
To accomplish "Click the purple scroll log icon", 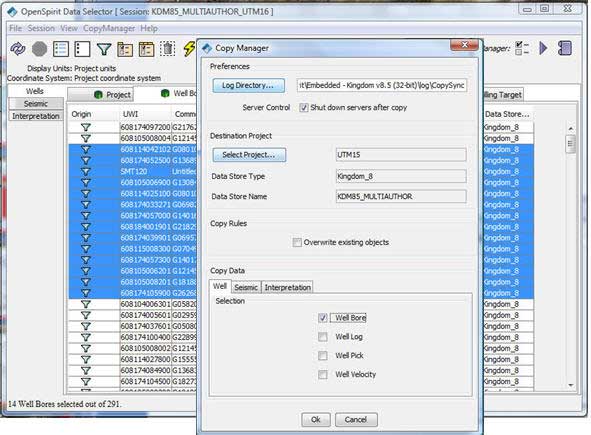I will point(565,48).
